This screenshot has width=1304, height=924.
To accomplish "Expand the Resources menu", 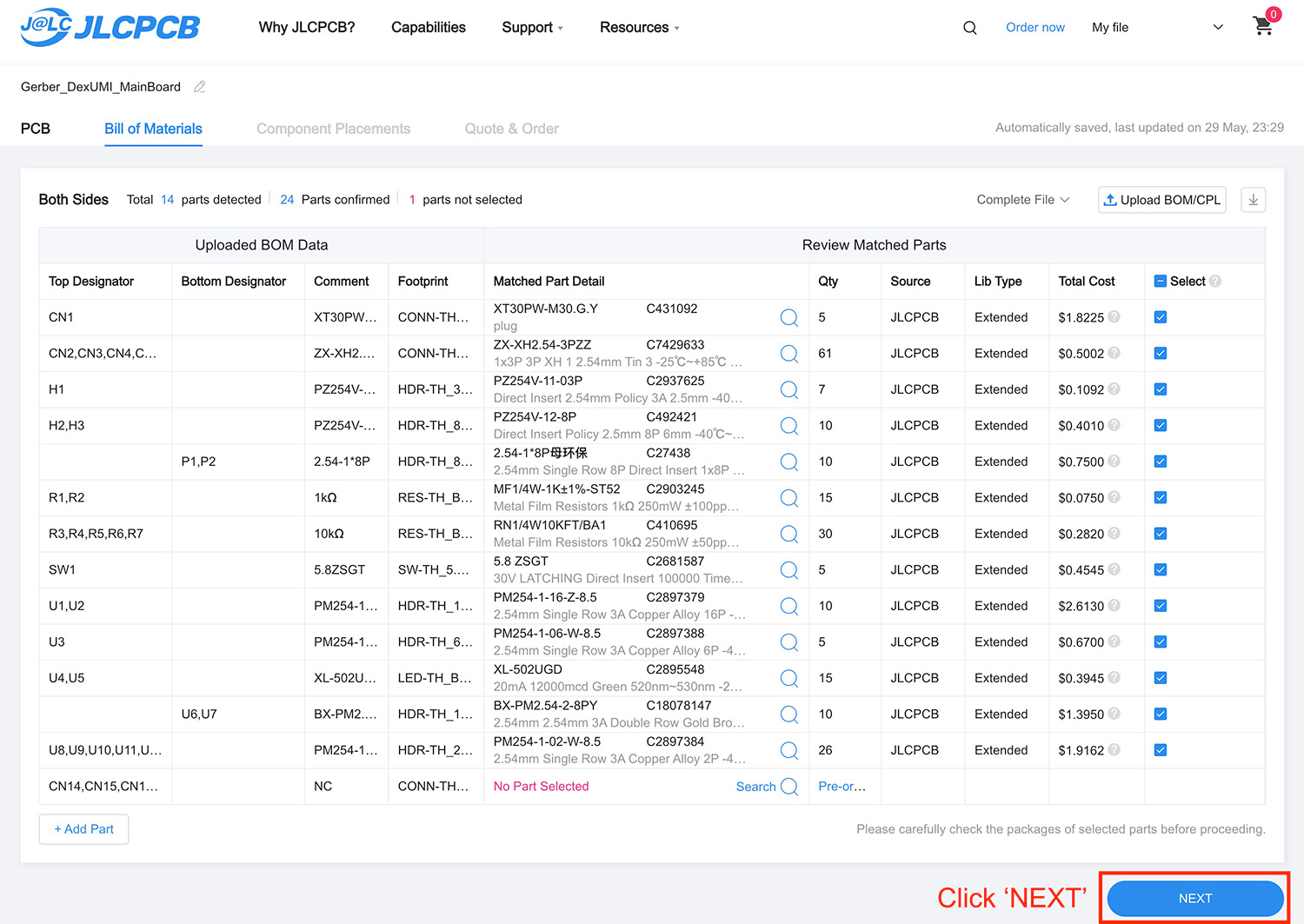I will point(639,28).
